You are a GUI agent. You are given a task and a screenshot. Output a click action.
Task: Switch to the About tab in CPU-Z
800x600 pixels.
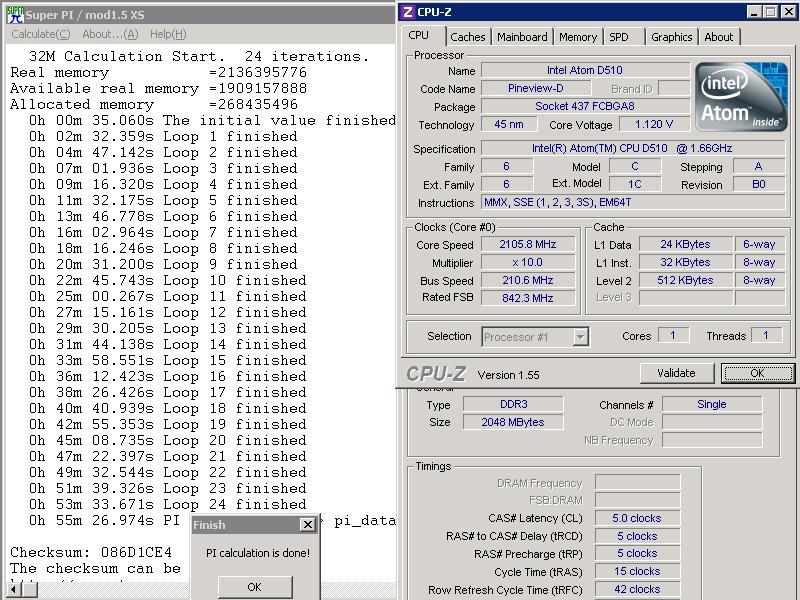pyautogui.click(x=718, y=37)
